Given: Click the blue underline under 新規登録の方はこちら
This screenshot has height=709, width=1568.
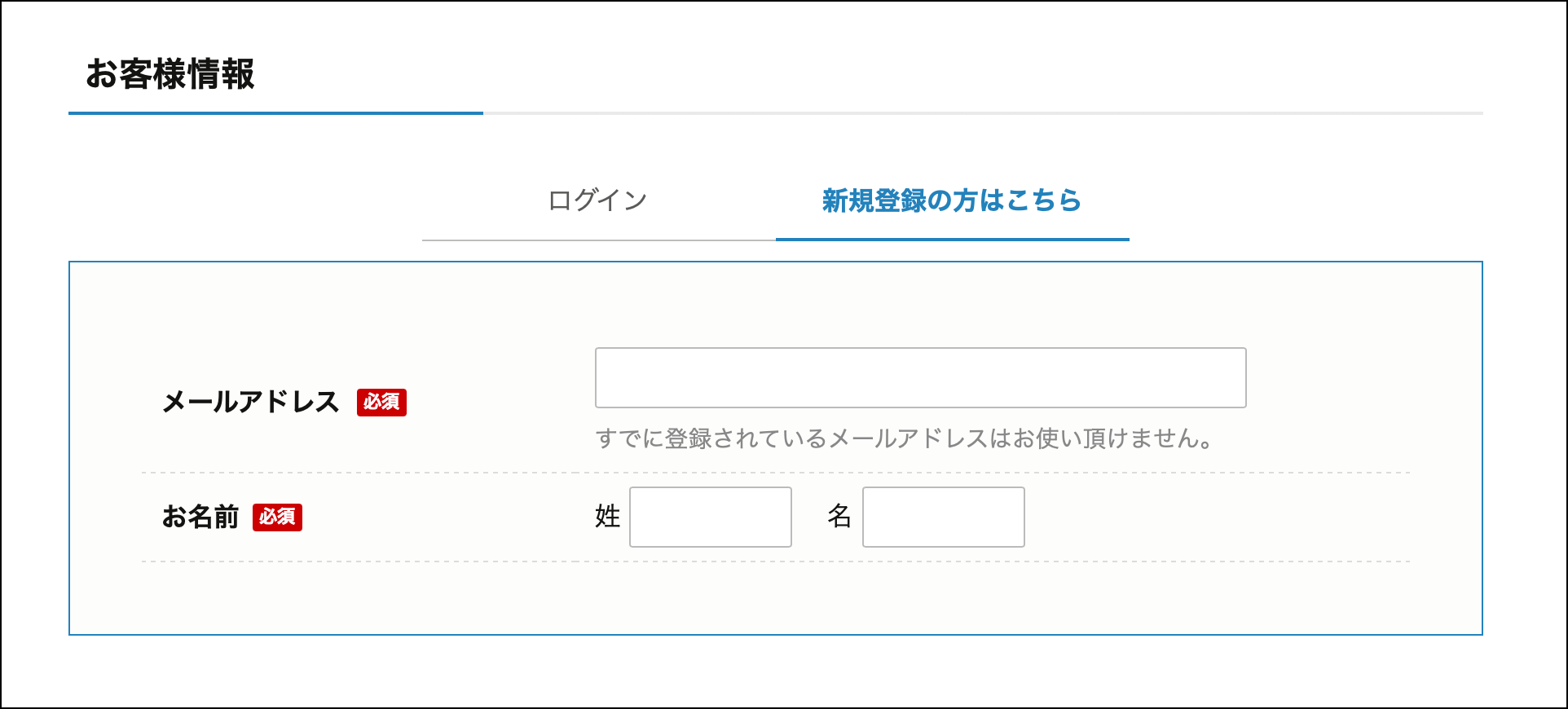Looking at the screenshot, I should click(952, 240).
